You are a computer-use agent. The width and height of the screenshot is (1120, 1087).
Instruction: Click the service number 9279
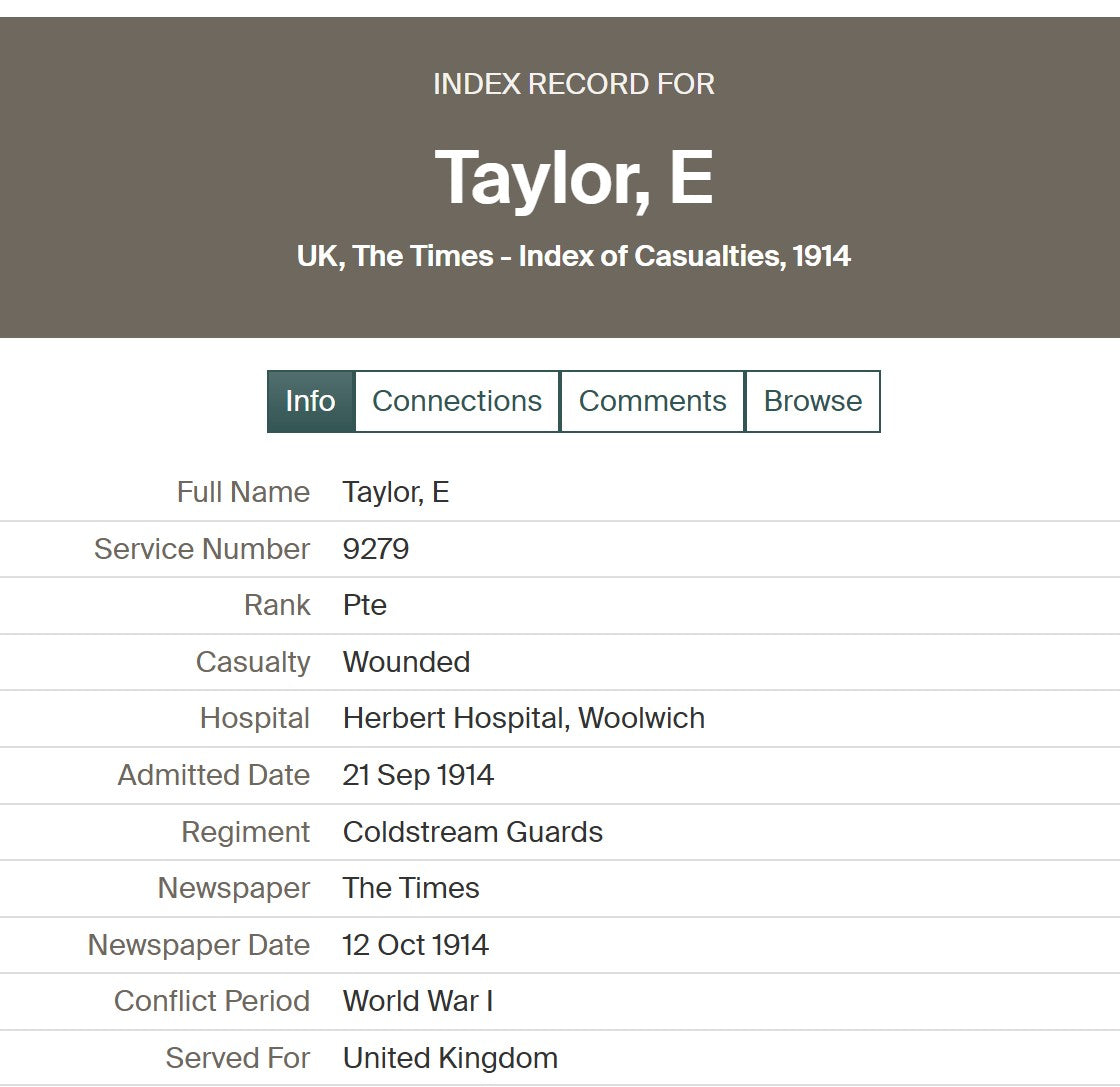376,549
